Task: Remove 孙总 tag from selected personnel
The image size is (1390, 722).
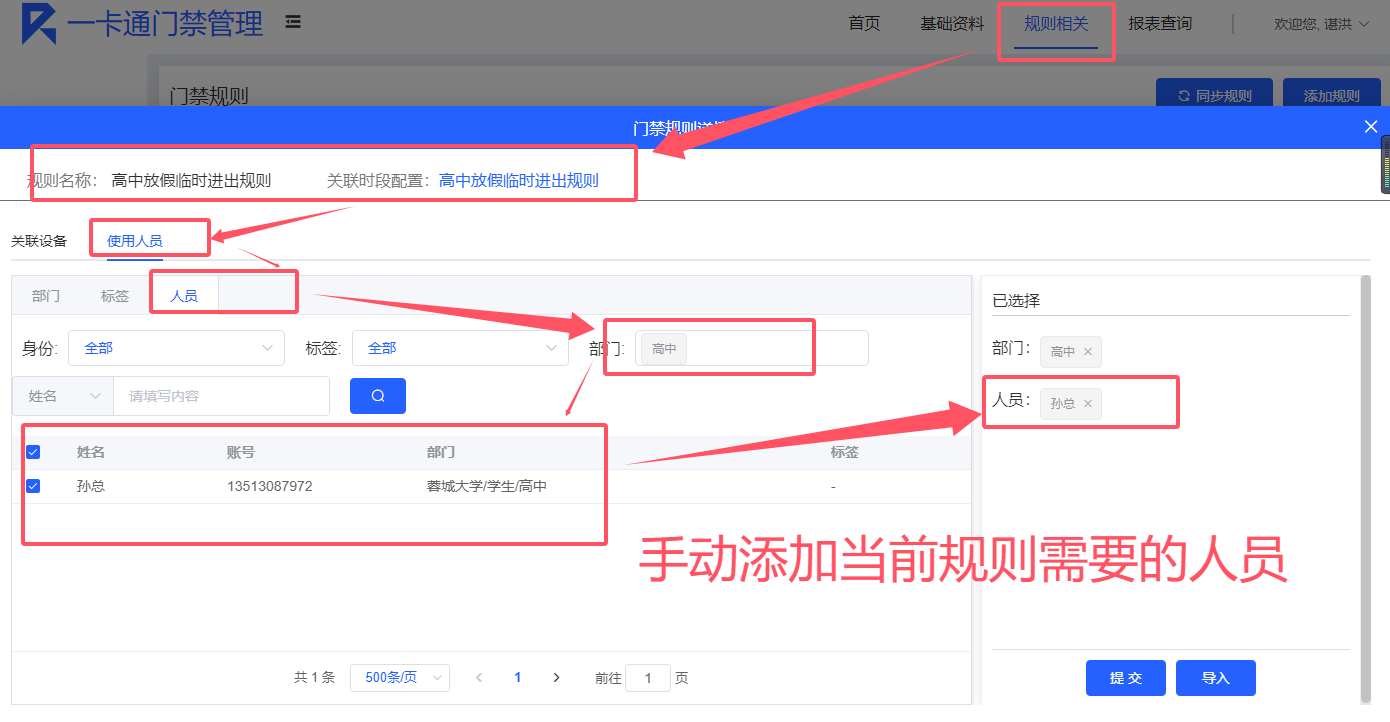Action: [1087, 404]
